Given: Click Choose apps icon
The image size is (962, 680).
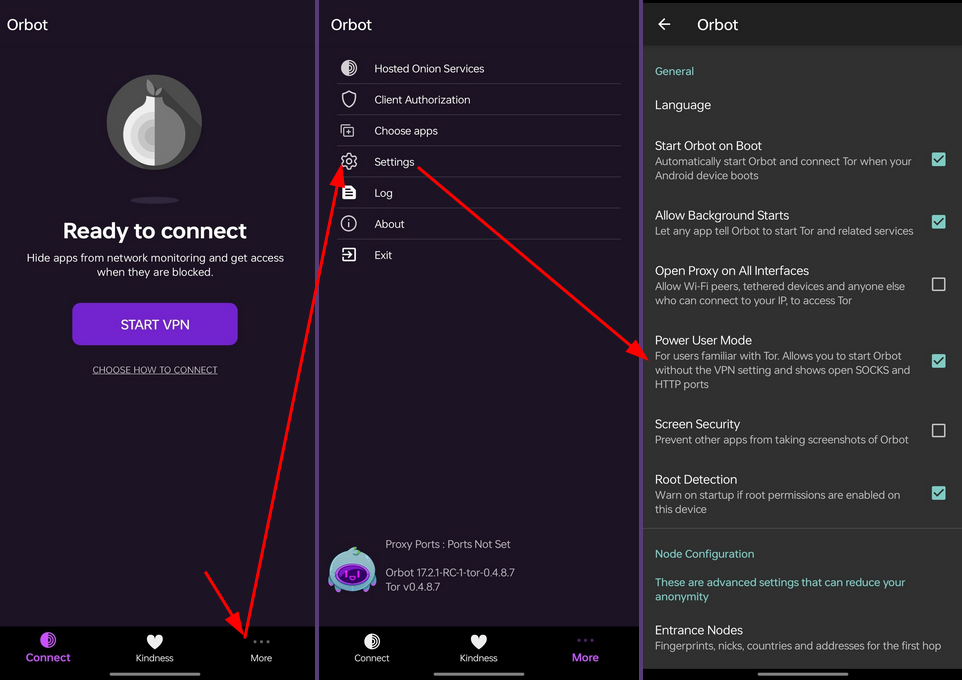Looking at the screenshot, I should (348, 131).
